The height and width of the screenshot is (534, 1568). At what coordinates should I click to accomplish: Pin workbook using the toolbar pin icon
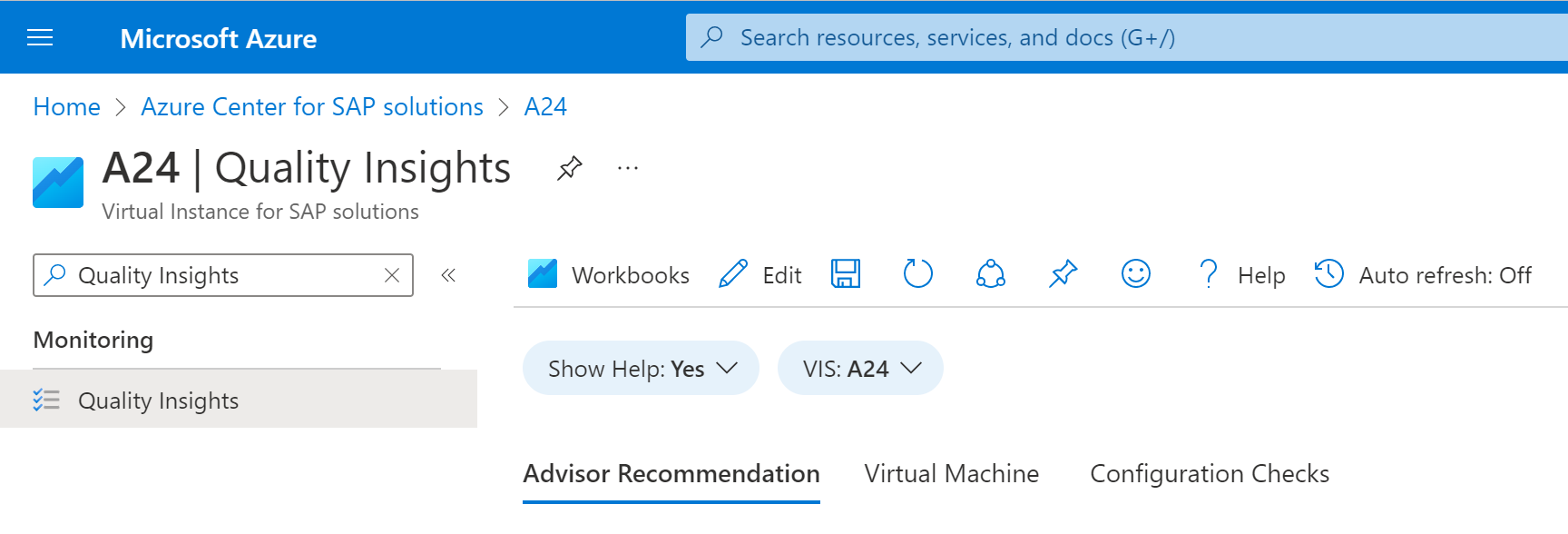(x=1063, y=274)
